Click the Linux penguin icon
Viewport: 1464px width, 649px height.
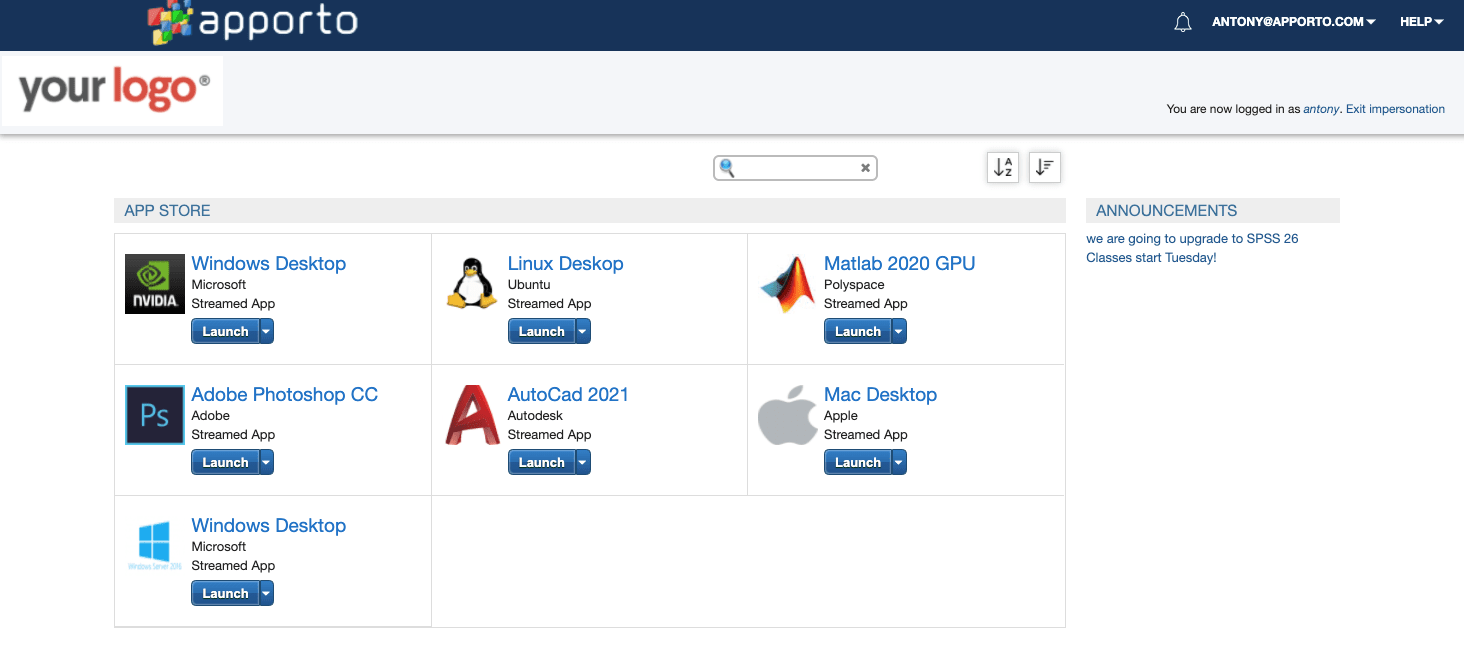tap(471, 284)
